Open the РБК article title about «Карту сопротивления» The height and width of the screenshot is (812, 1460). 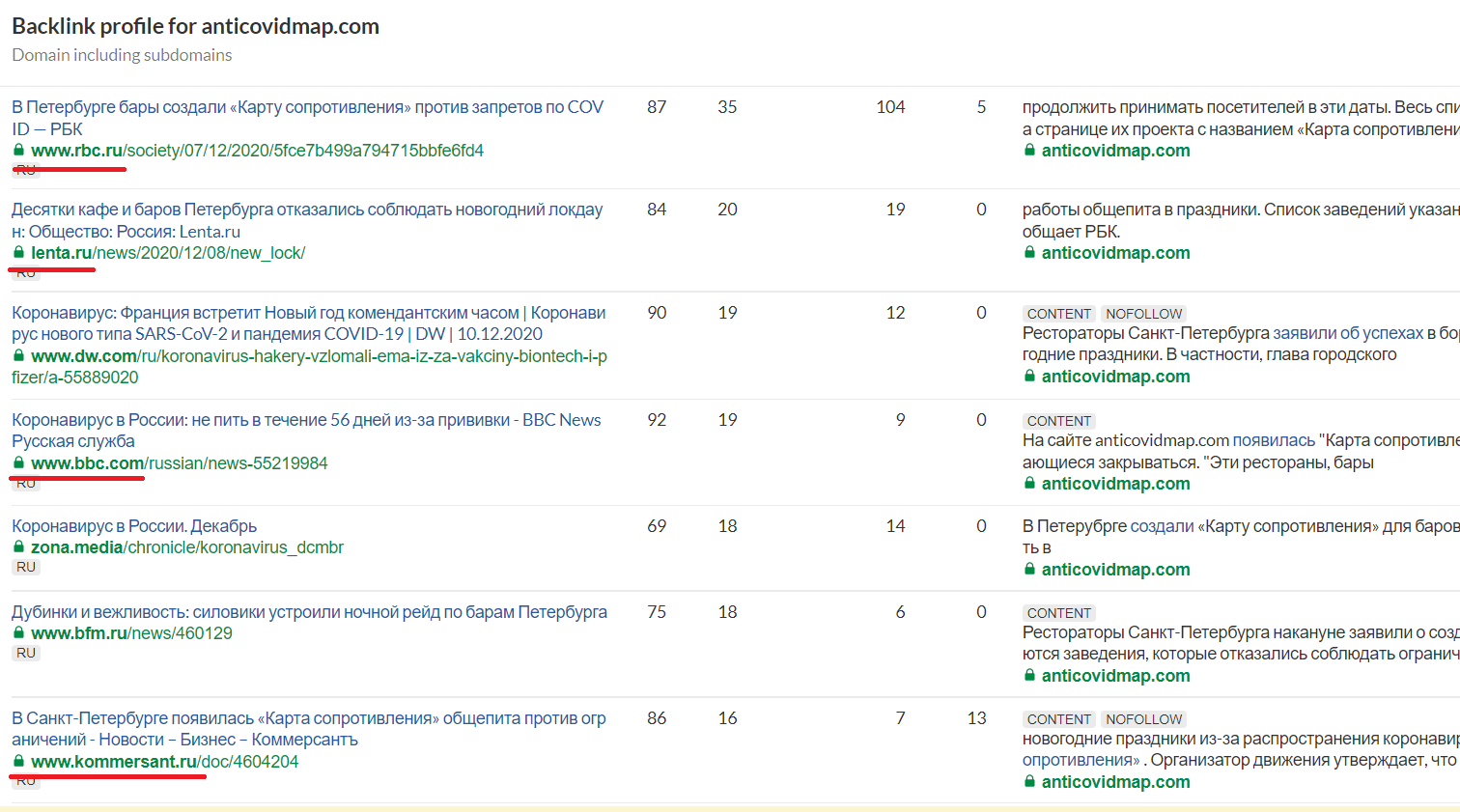click(307, 118)
